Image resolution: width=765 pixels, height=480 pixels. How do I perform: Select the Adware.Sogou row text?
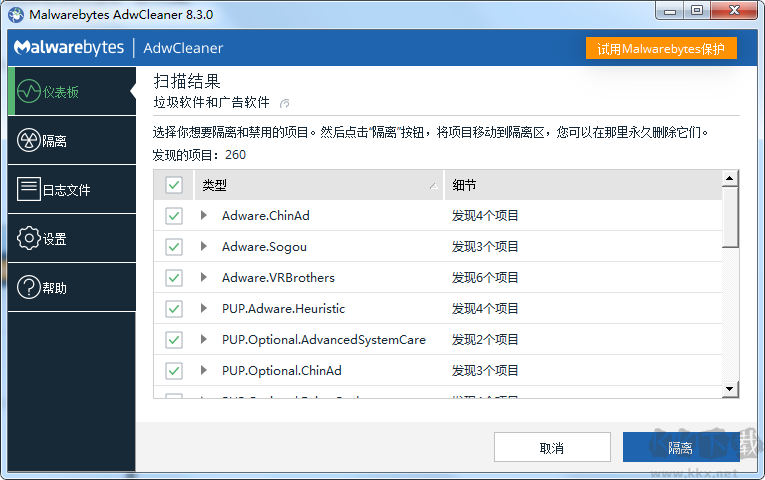(x=264, y=247)
